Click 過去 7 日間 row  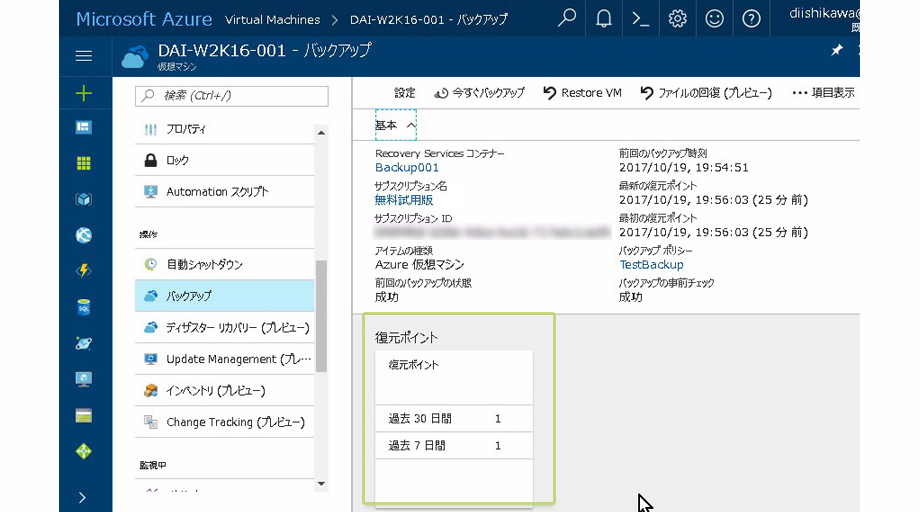tap(454, 446)
